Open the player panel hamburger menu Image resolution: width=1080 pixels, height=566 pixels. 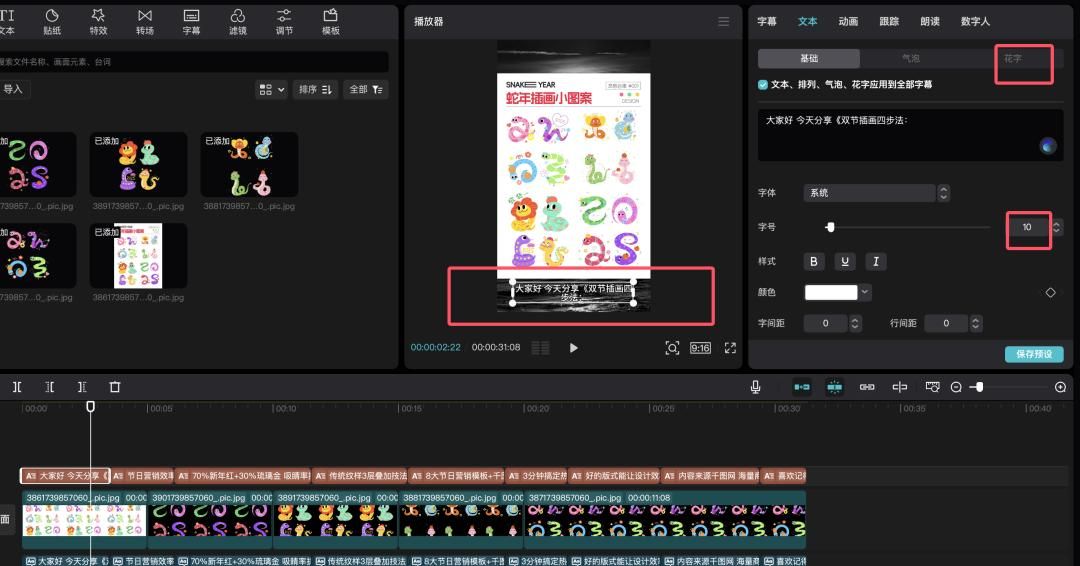[723, 21]
